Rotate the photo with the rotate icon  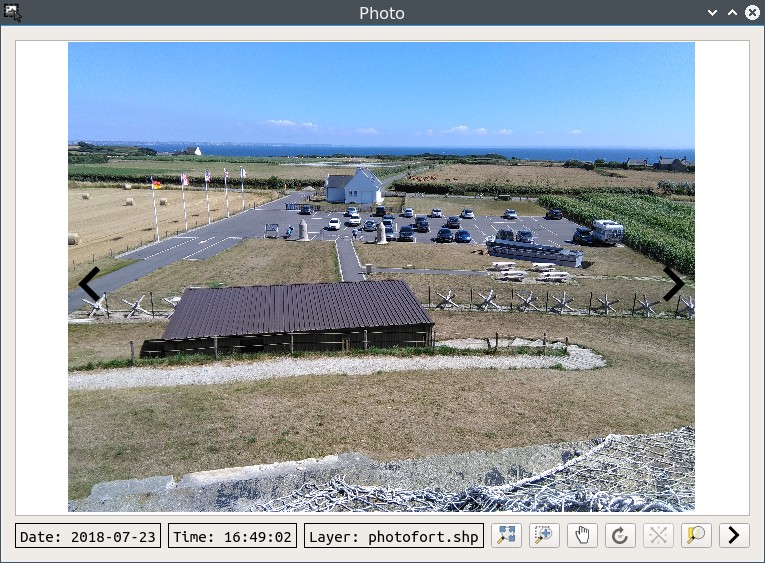(619, 535)
